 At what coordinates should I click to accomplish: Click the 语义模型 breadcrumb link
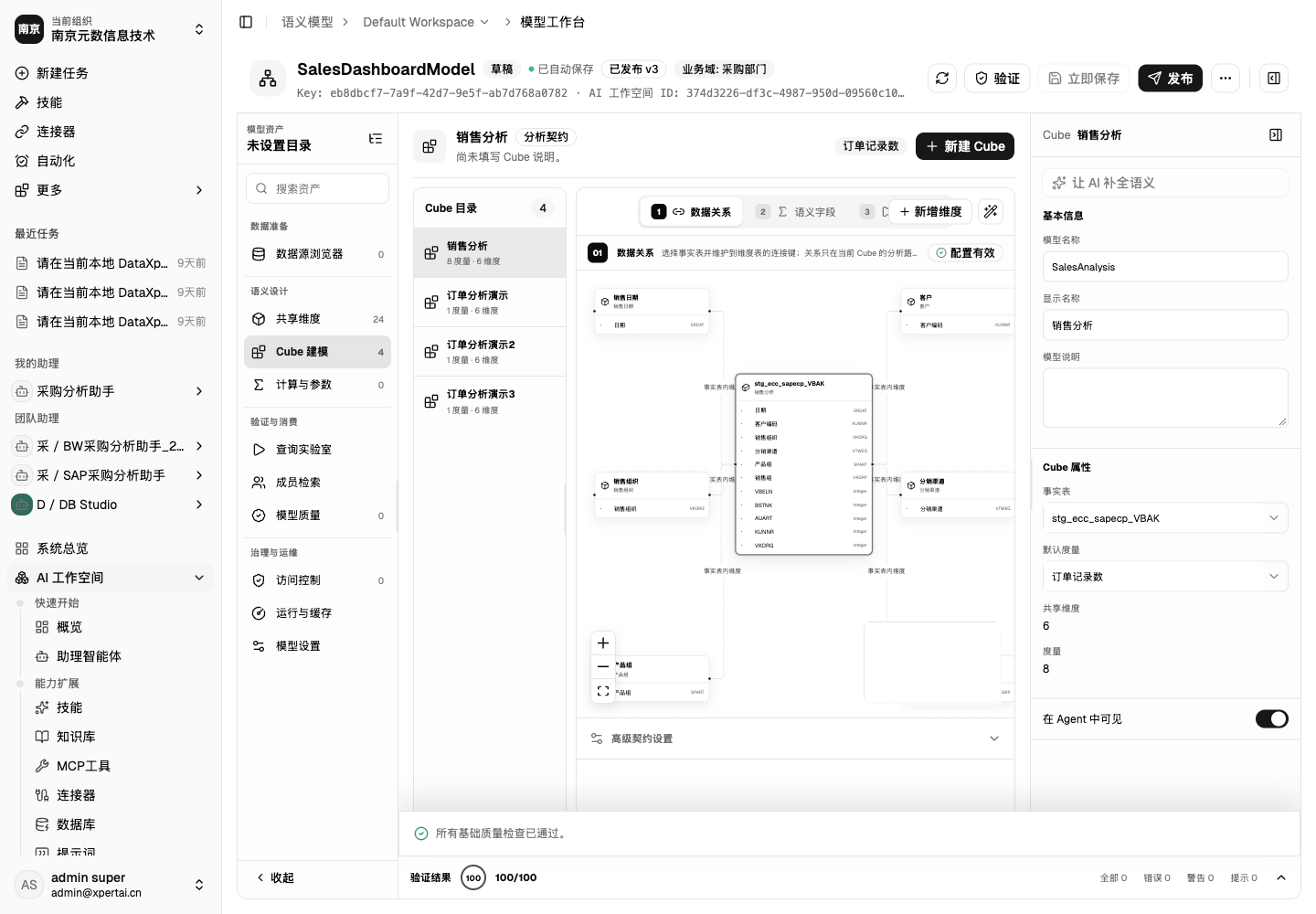click(307, 22)
